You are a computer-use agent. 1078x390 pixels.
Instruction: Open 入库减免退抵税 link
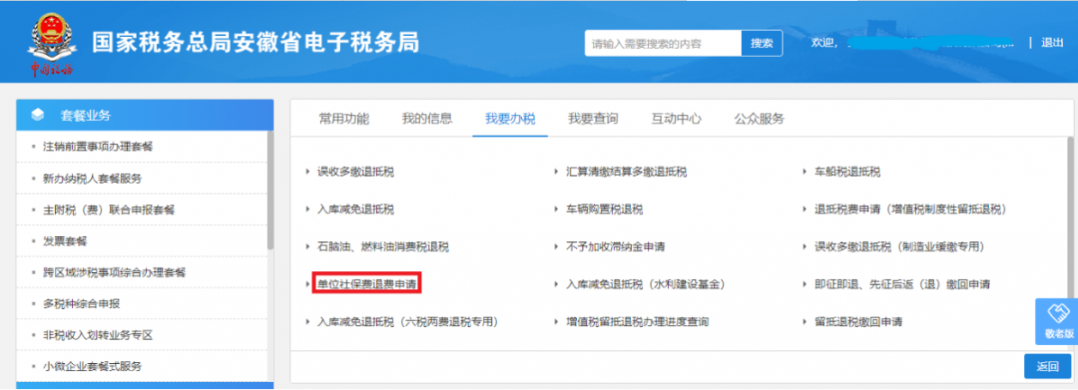click(355, 209)
